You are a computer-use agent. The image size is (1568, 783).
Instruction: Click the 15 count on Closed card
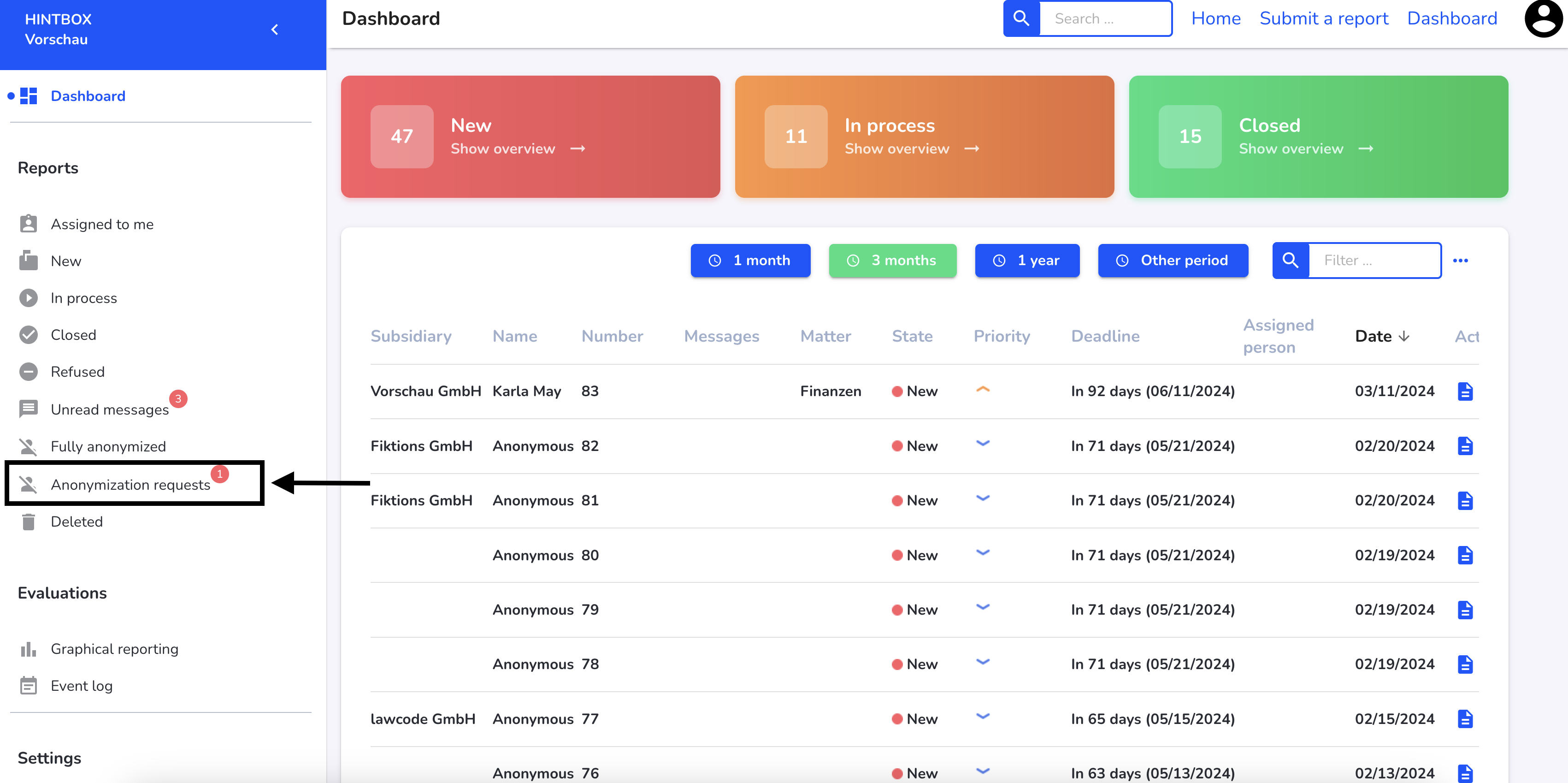click(x=1190, y=136)
